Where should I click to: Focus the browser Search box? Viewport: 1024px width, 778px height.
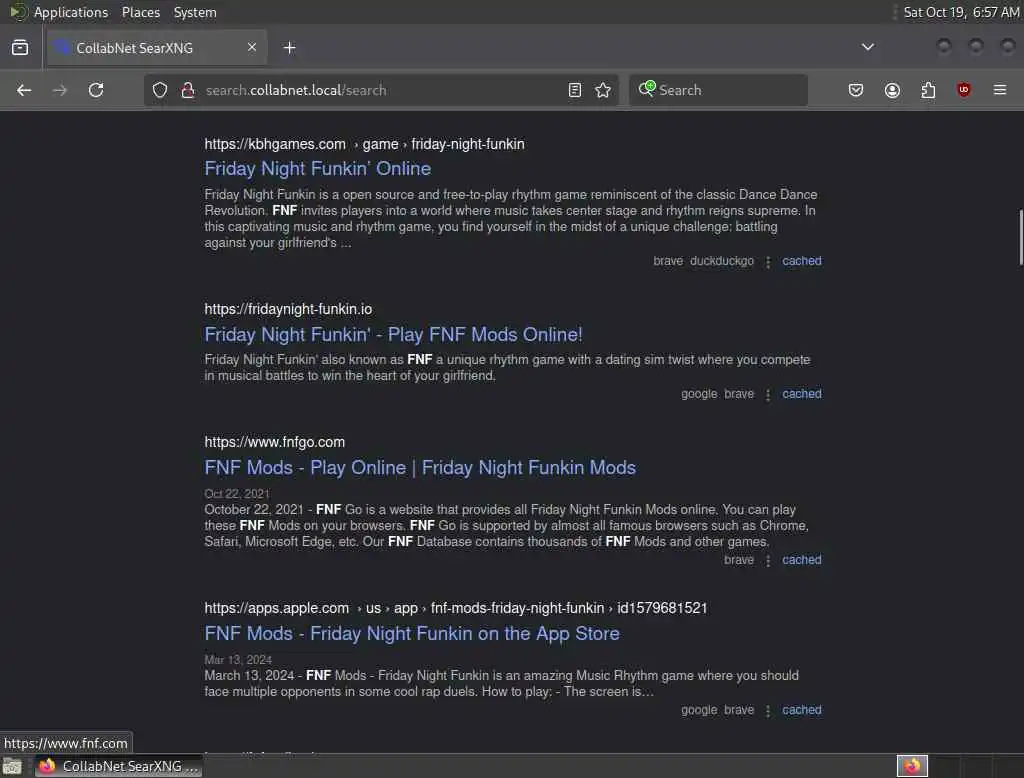(718, 90)
